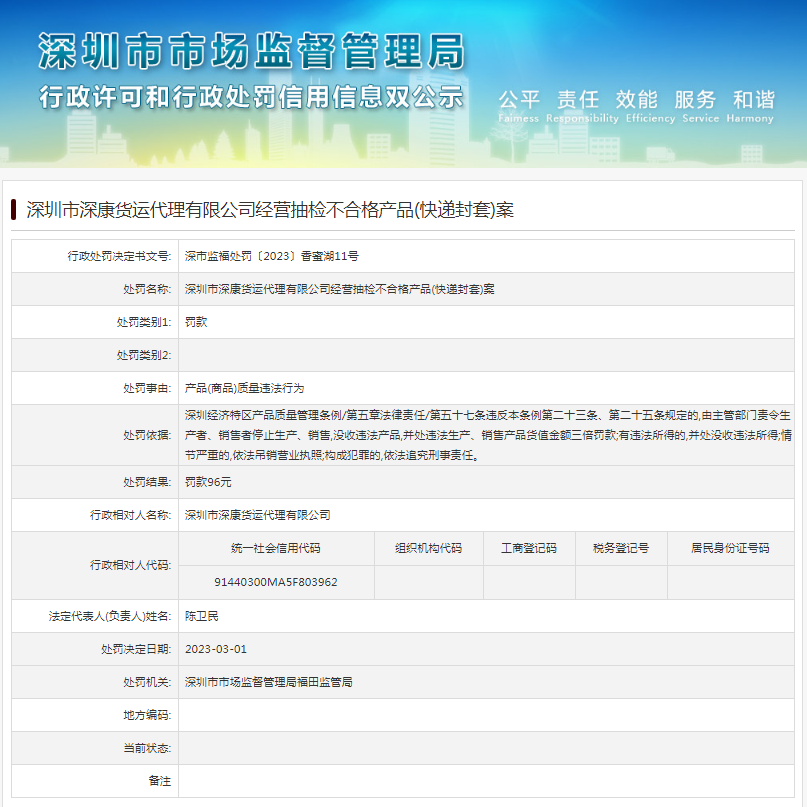This screenshot has width=807, height=807.
Task: Click the 行政处罚决定书文号 label
Action: click(119, 256)
